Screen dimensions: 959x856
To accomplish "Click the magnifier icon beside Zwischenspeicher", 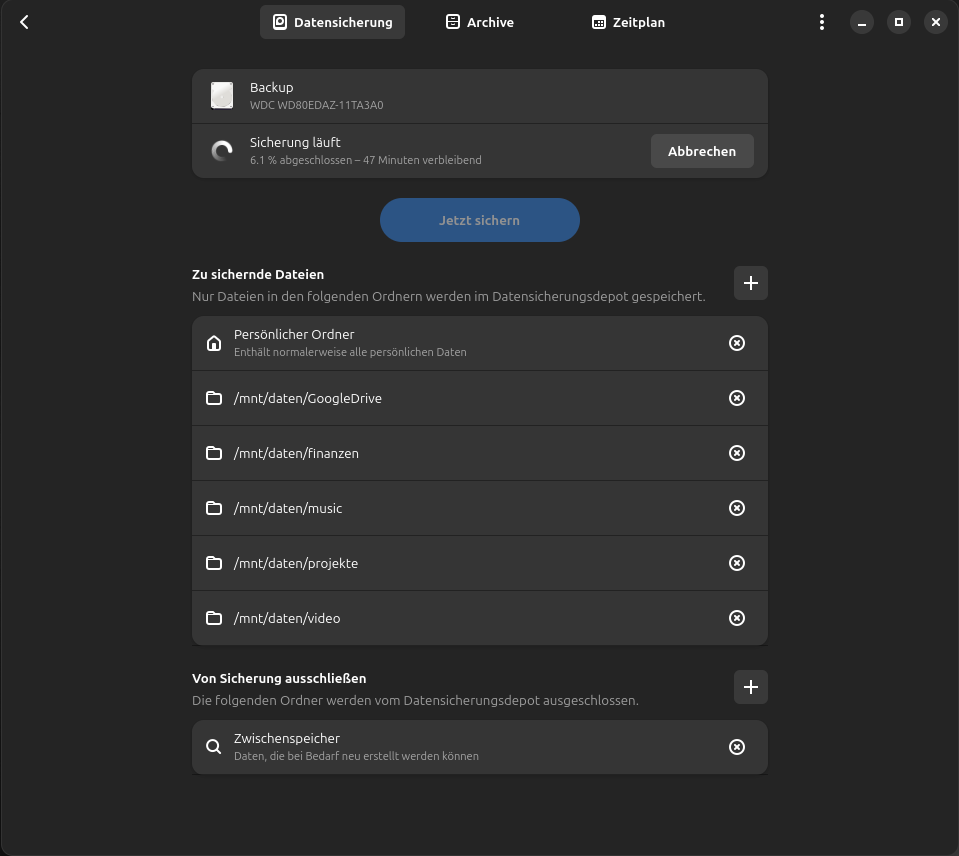I will (x=213, y=747).
